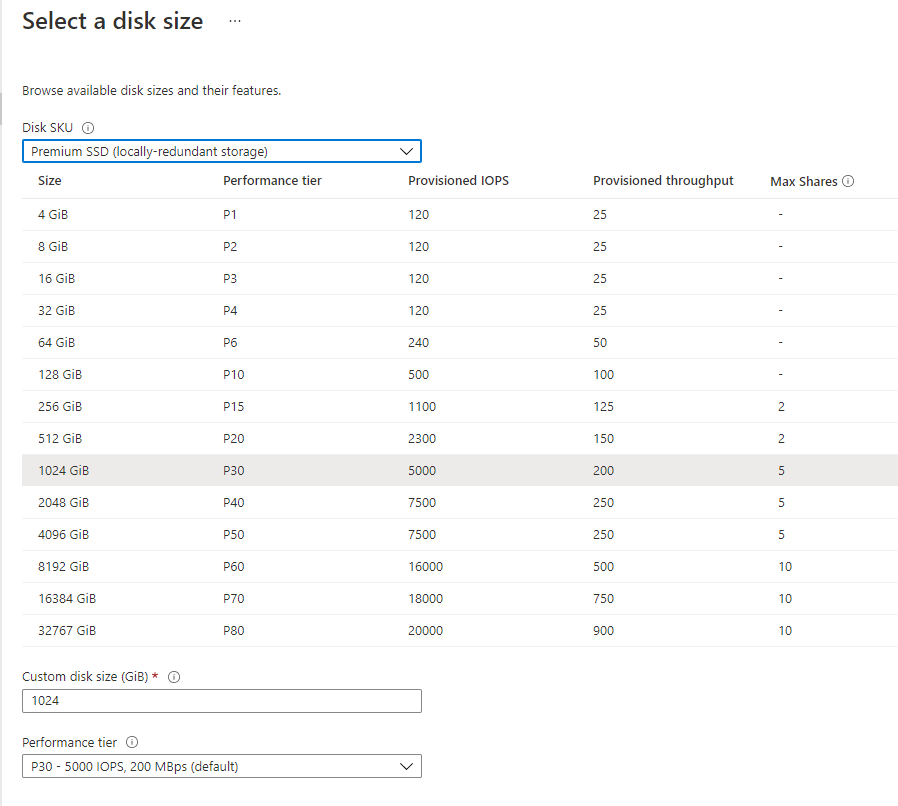Click the Max Shares value for 32767 GiB
The image size is (898, 806).
[785, 631]
